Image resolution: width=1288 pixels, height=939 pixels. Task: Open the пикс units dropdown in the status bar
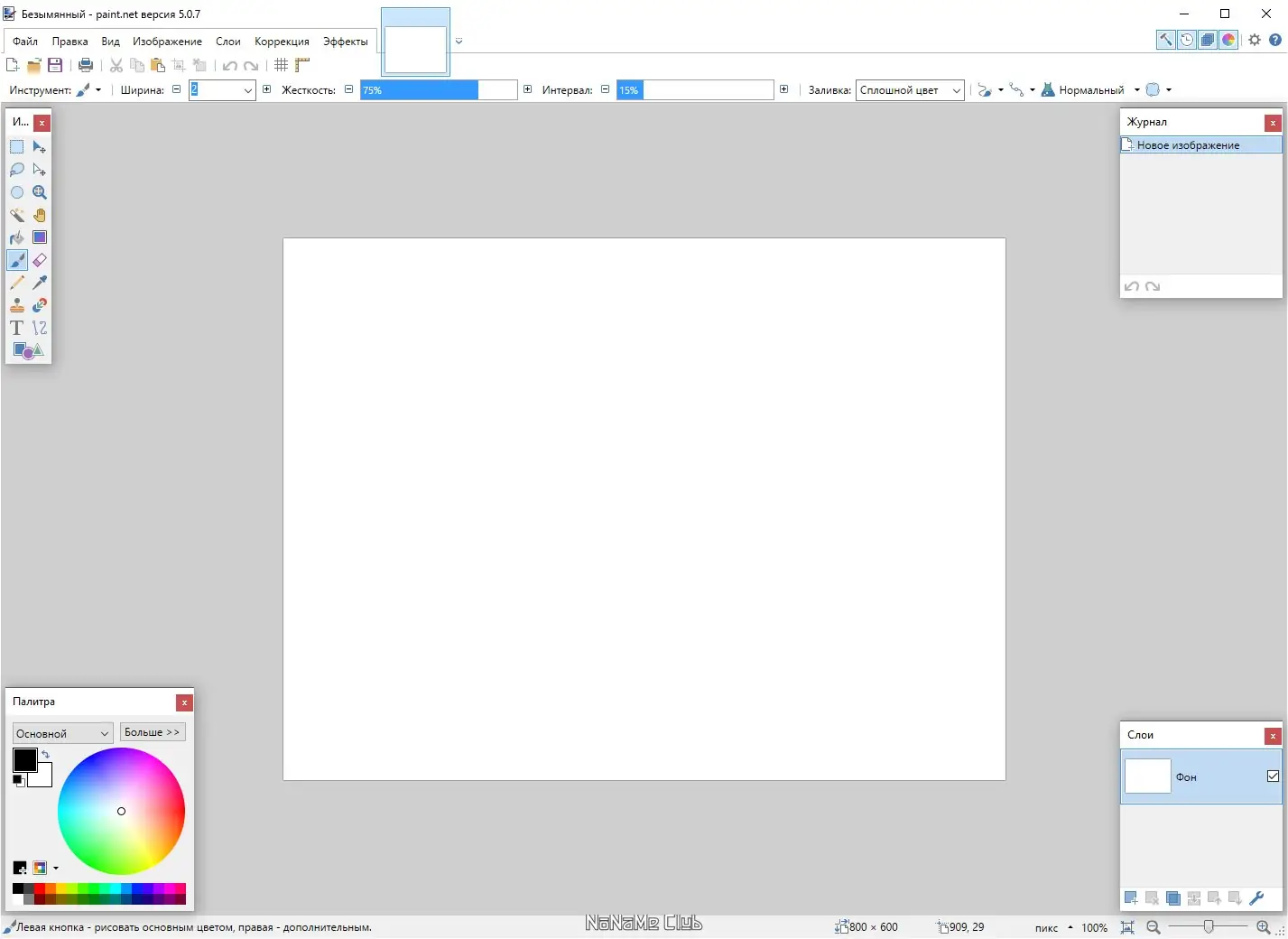[x=1054, y=927]
